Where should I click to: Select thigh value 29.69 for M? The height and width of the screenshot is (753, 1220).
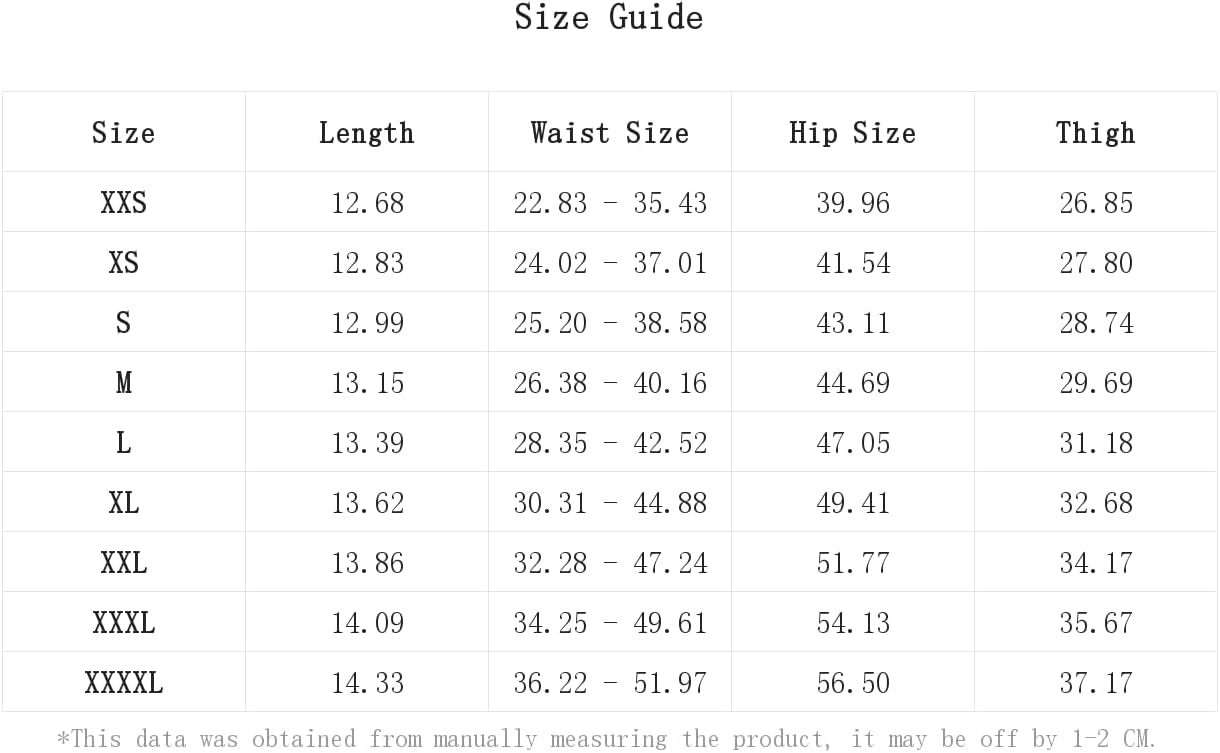1096,383
